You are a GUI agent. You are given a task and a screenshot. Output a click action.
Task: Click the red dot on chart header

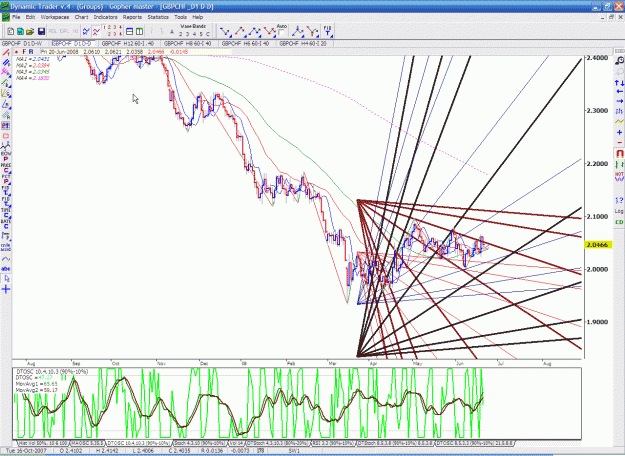tap(17, 52)
